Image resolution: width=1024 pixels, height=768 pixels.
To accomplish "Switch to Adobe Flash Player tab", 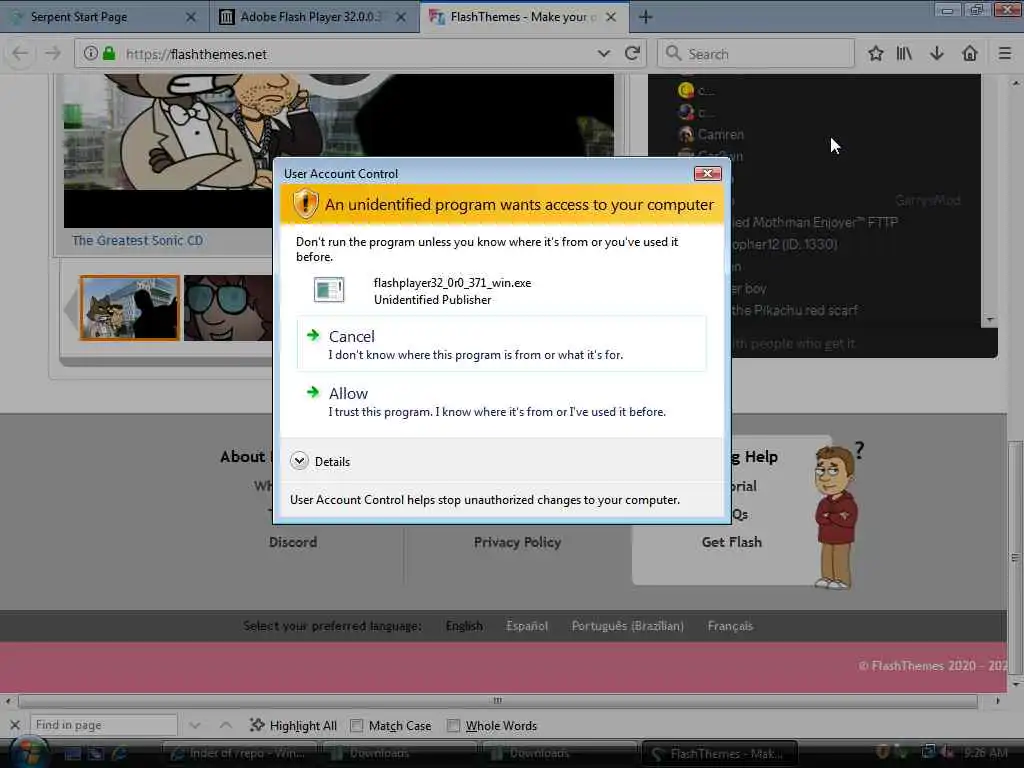I will 311,17.
